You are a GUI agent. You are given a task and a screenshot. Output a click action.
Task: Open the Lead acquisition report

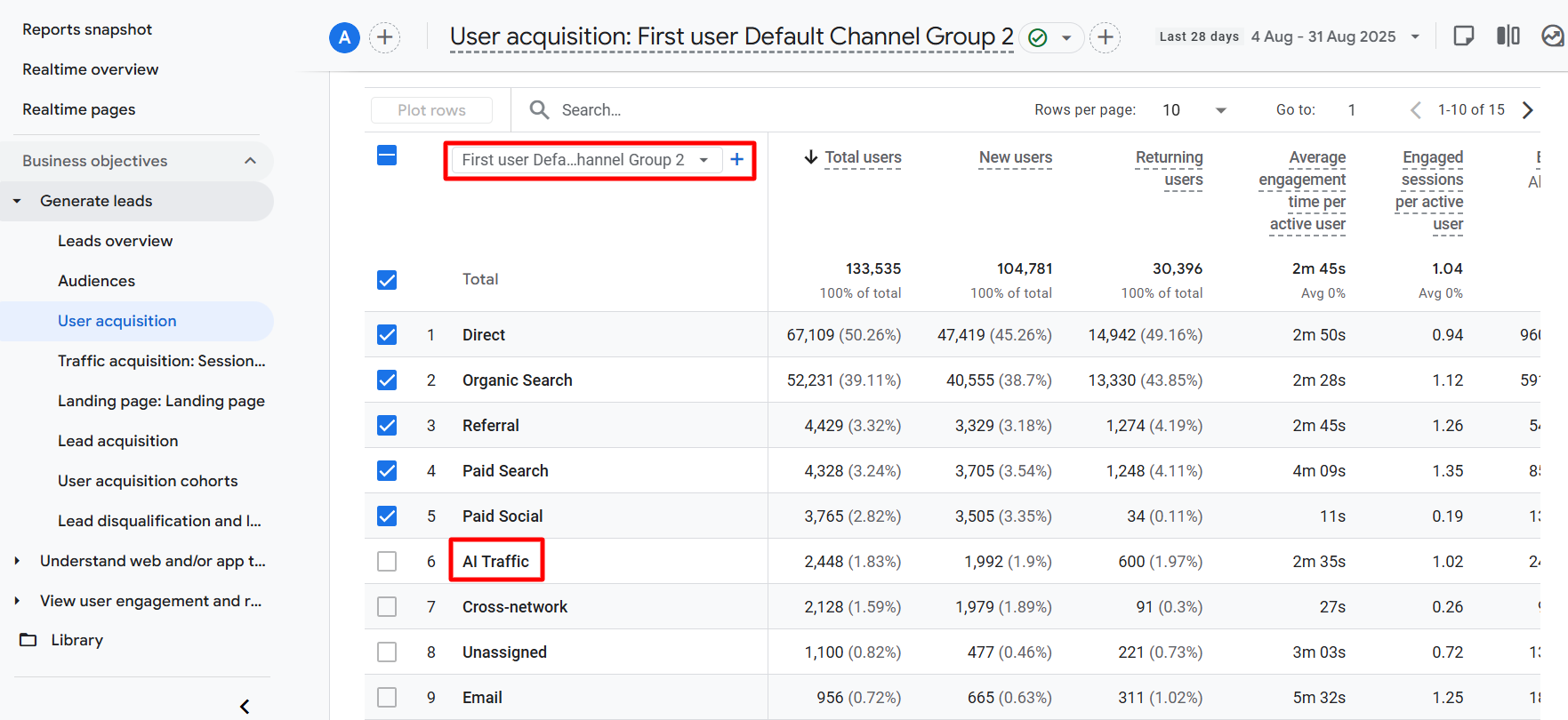click(118, 441)
